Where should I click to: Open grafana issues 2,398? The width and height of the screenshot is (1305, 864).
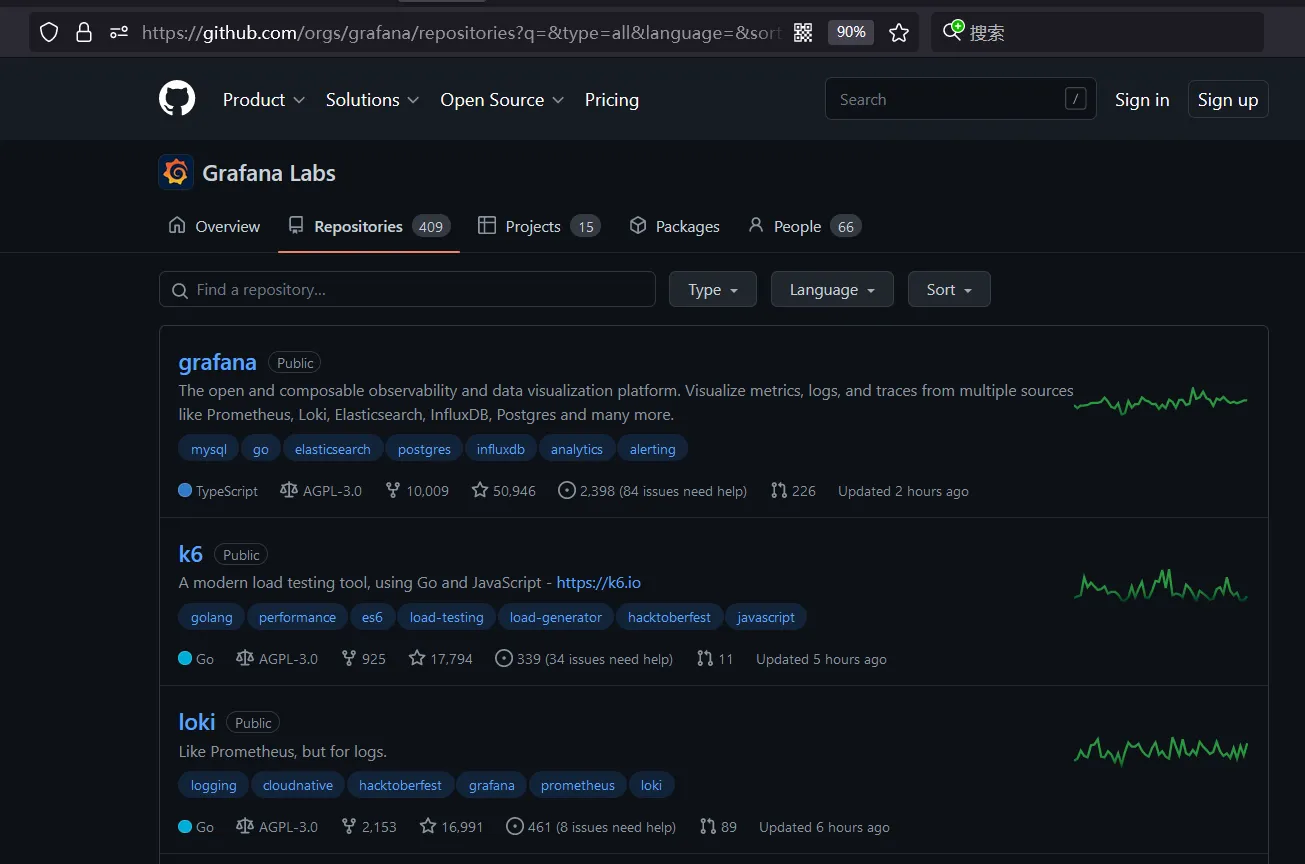click(x=652, y=491)
